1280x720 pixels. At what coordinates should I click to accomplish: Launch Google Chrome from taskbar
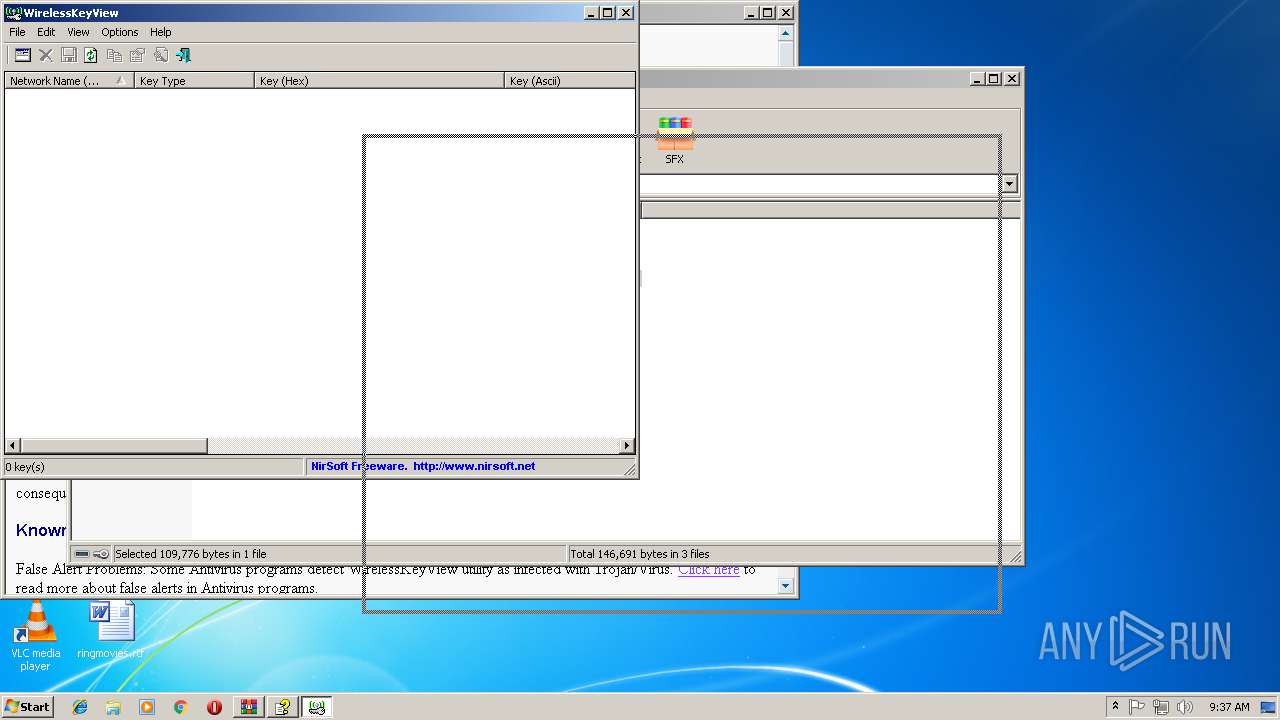point(180,707)
